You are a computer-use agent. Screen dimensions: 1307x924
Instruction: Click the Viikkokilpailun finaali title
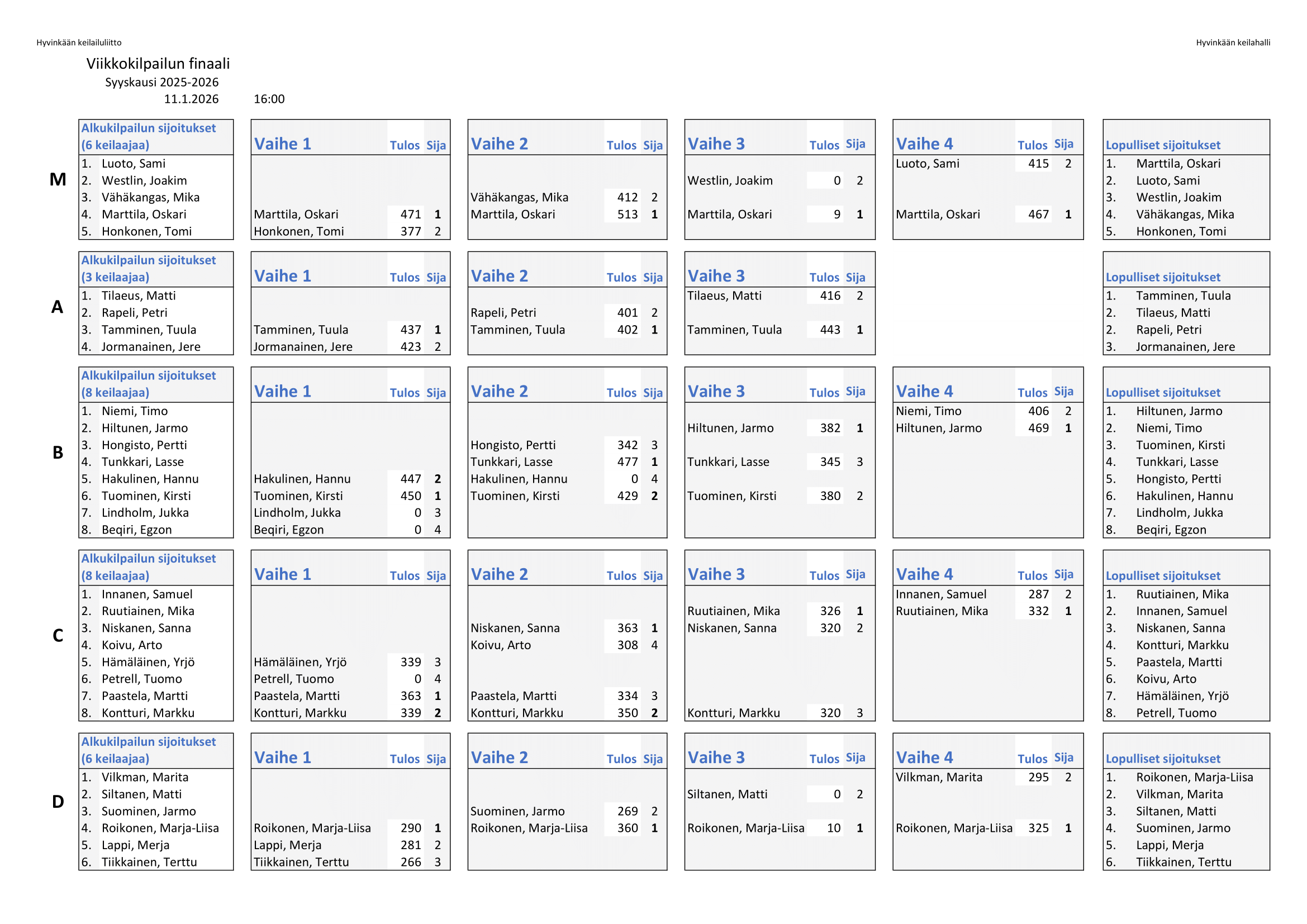point(158,63)
